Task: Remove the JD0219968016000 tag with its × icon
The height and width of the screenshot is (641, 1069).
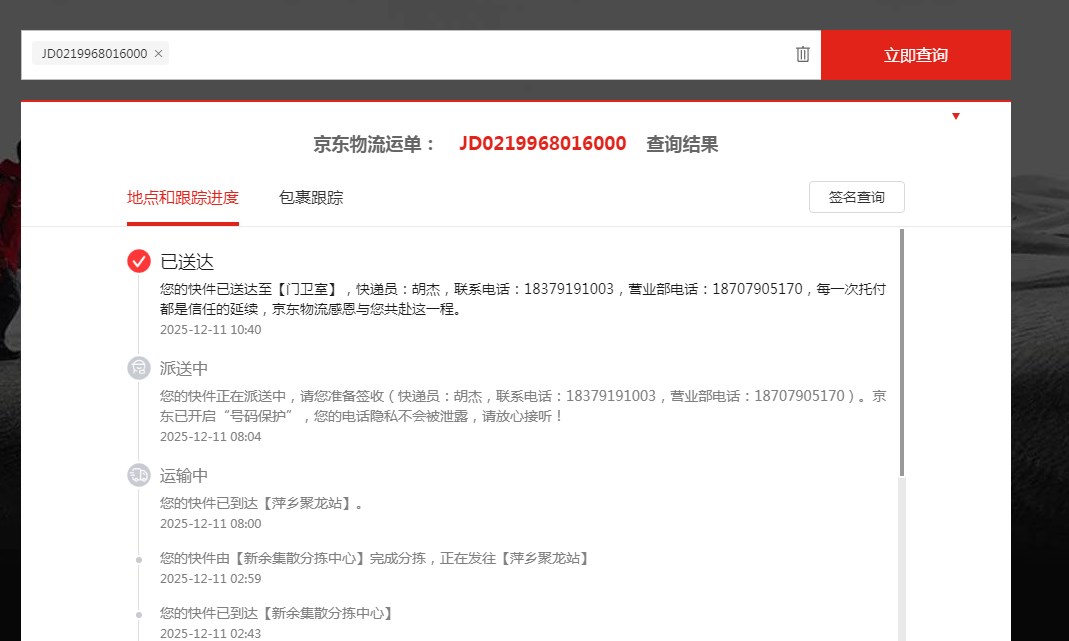Action: point(158,54)
